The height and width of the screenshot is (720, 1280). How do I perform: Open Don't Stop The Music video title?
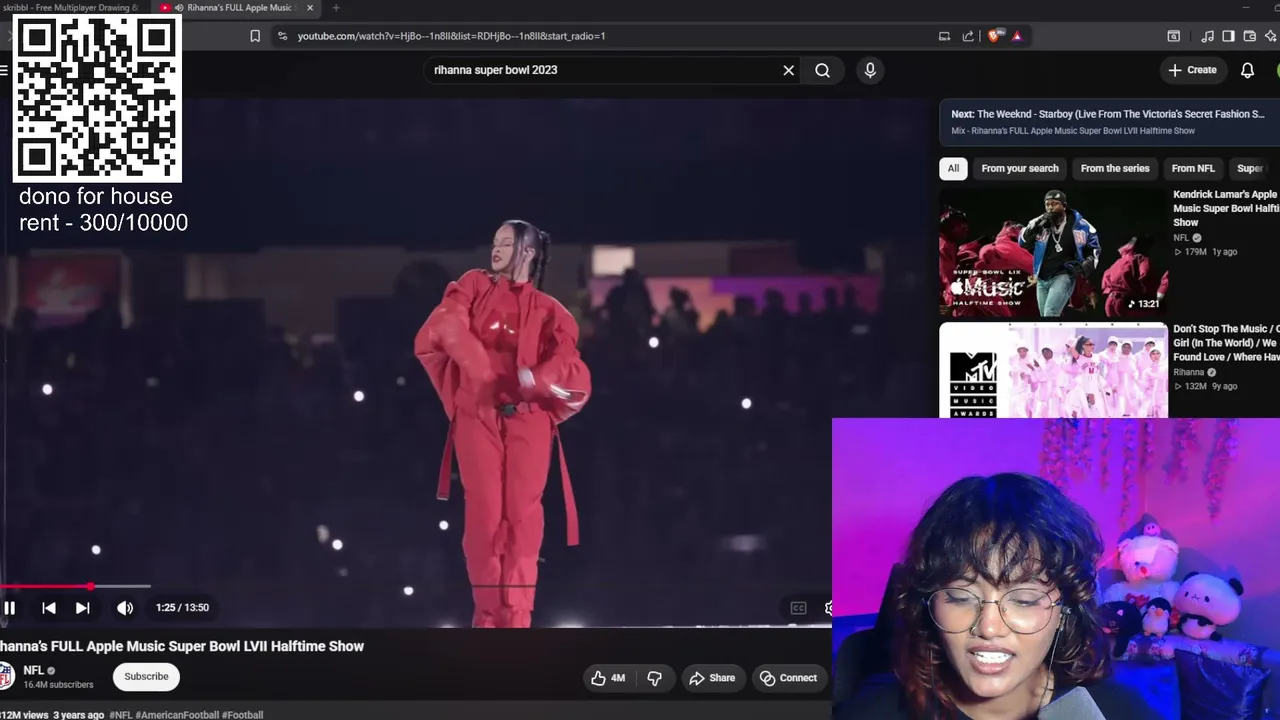point(1226,343)
